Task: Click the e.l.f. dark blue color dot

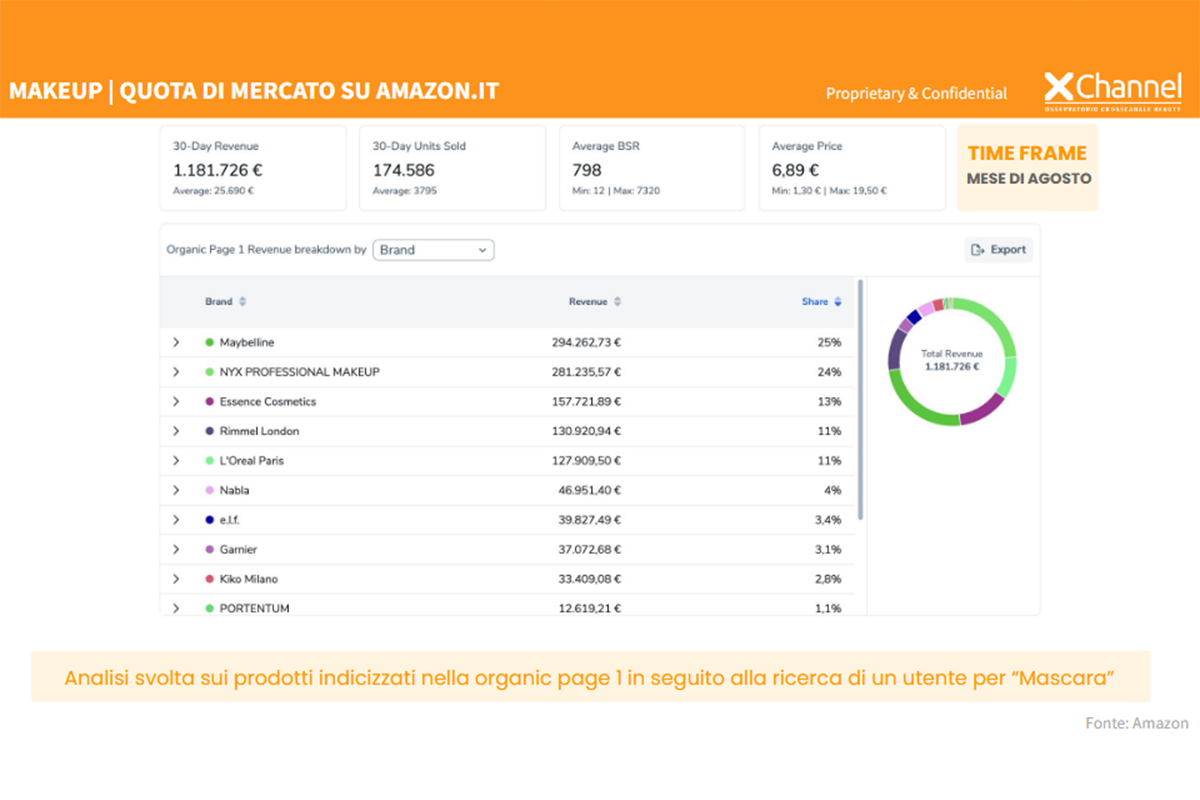Action: [209, 520]
